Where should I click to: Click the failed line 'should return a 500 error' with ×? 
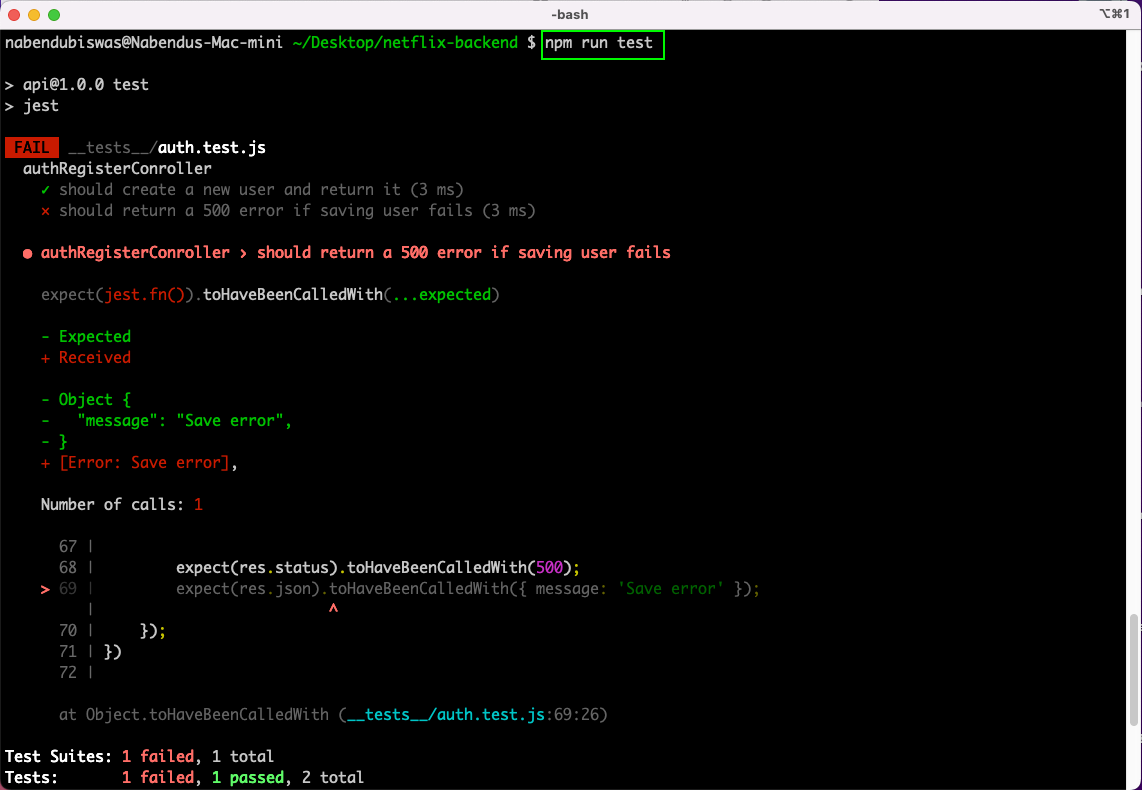click(x=288, y=211)
